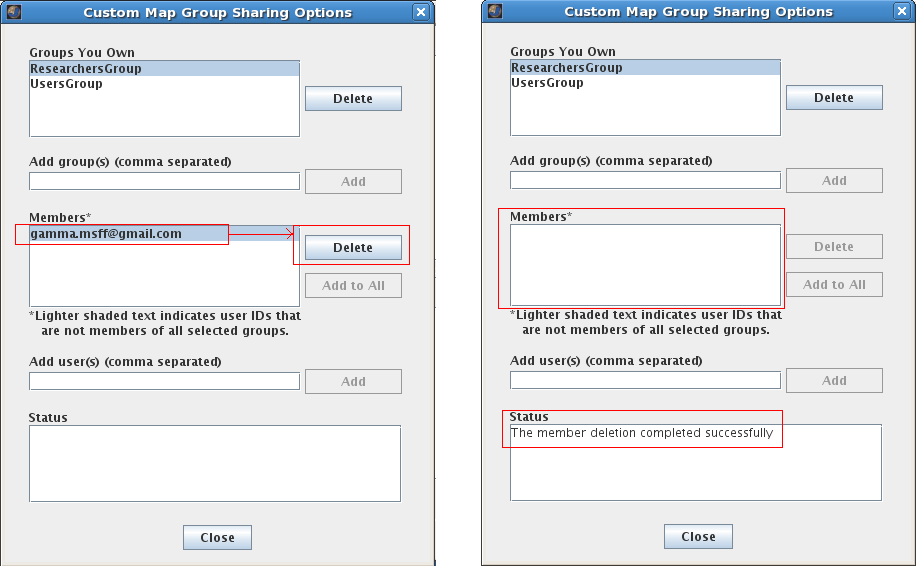Click the empty Status box in left dialog
Screen dimensions: 916x566
[x=215, y=463]
